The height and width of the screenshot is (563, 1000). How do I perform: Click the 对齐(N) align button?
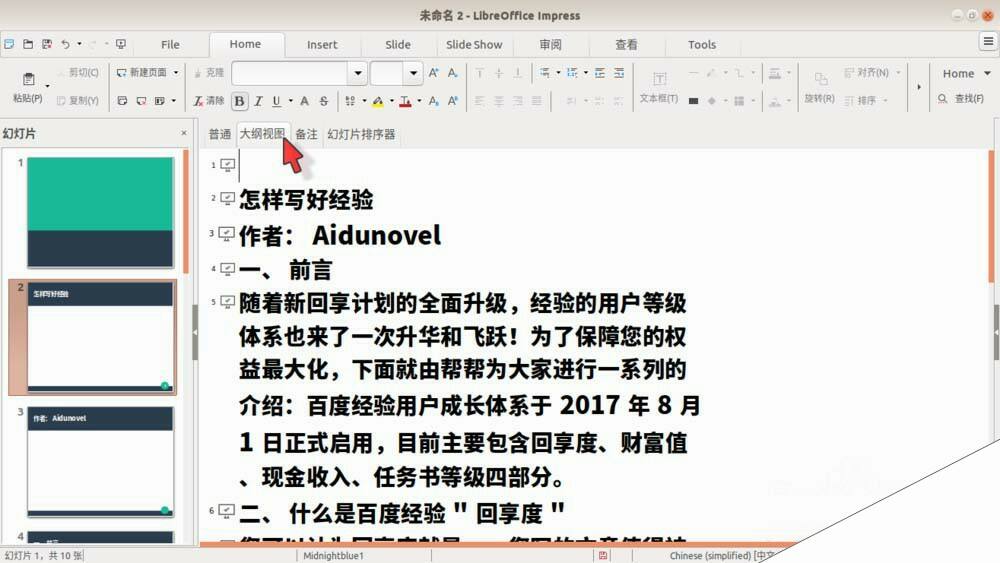(867, 73)
